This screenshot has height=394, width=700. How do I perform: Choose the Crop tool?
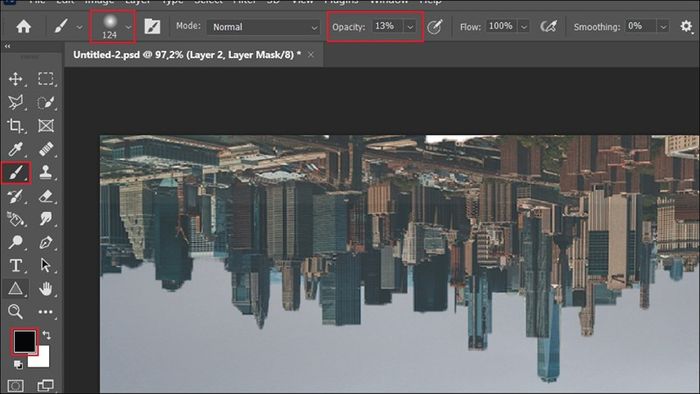pyautogui.click(x=16, y=126)
